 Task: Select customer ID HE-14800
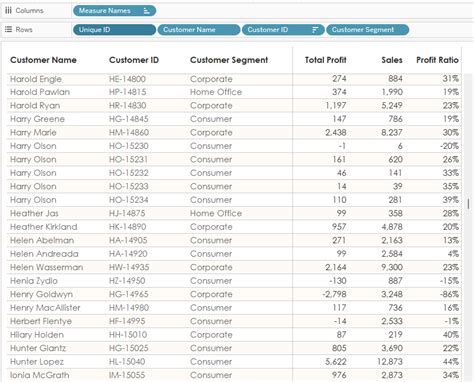pyautogui.click(x=127, y=79)
